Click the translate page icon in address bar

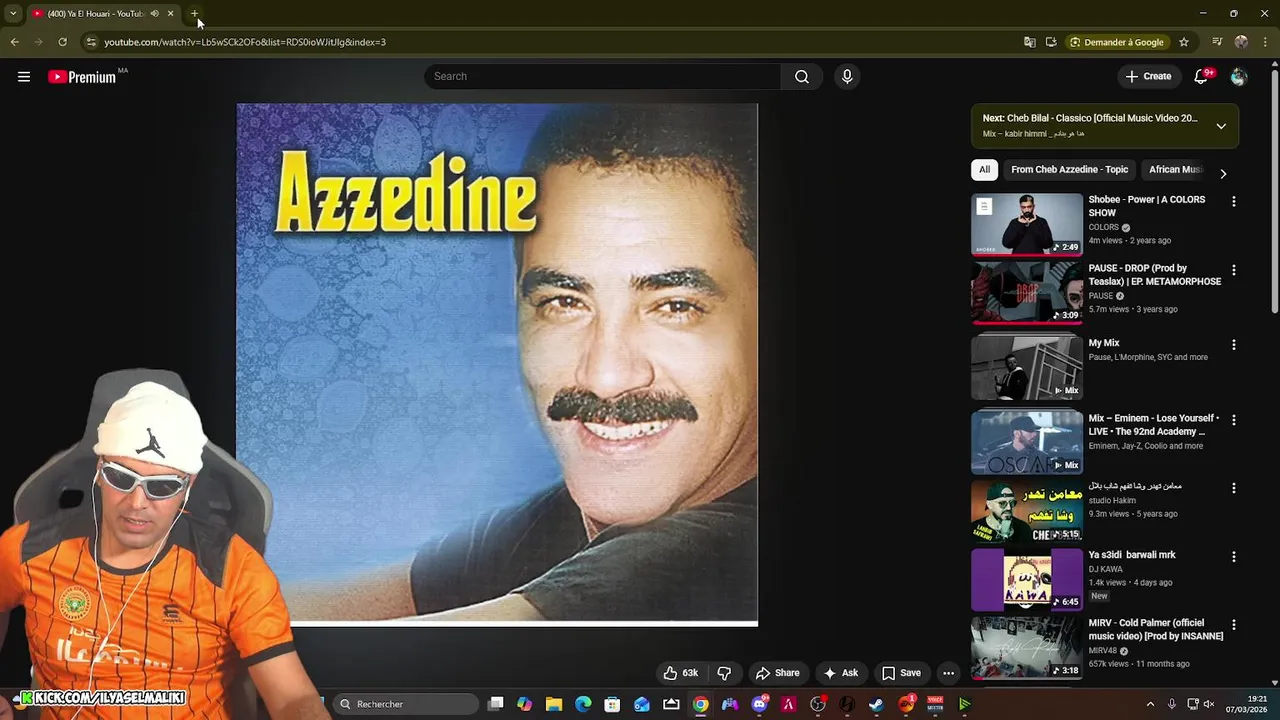pyautogui.click(x=1030, y=42)
